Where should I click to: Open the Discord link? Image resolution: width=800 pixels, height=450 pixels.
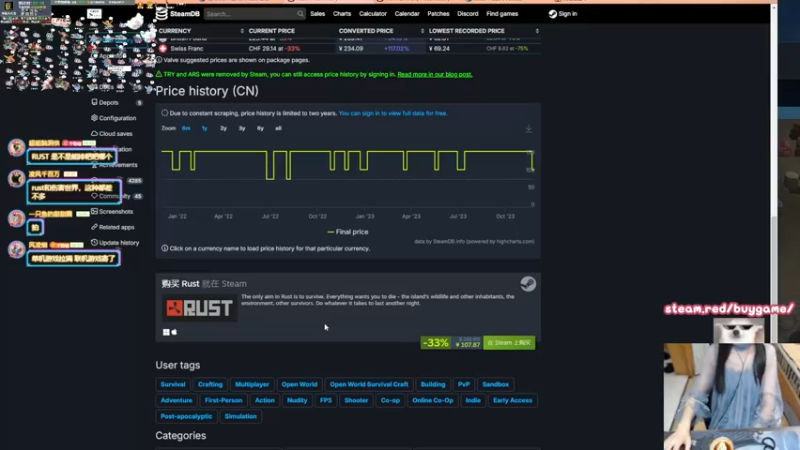click(x=468, y=14)
